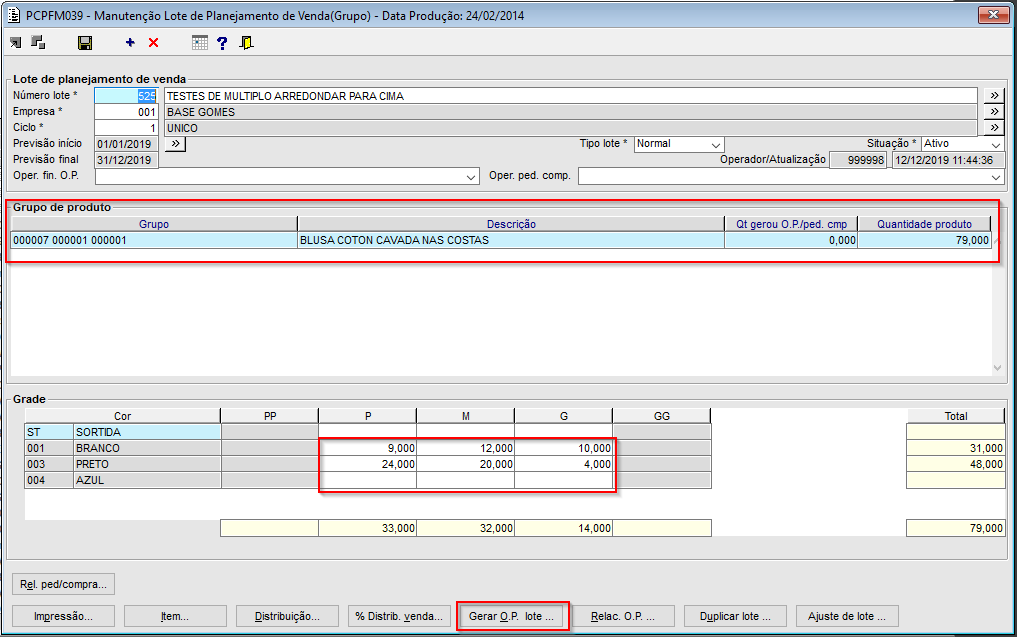Click BRANCO size G cell with 10,000

[x=564, y=448]
